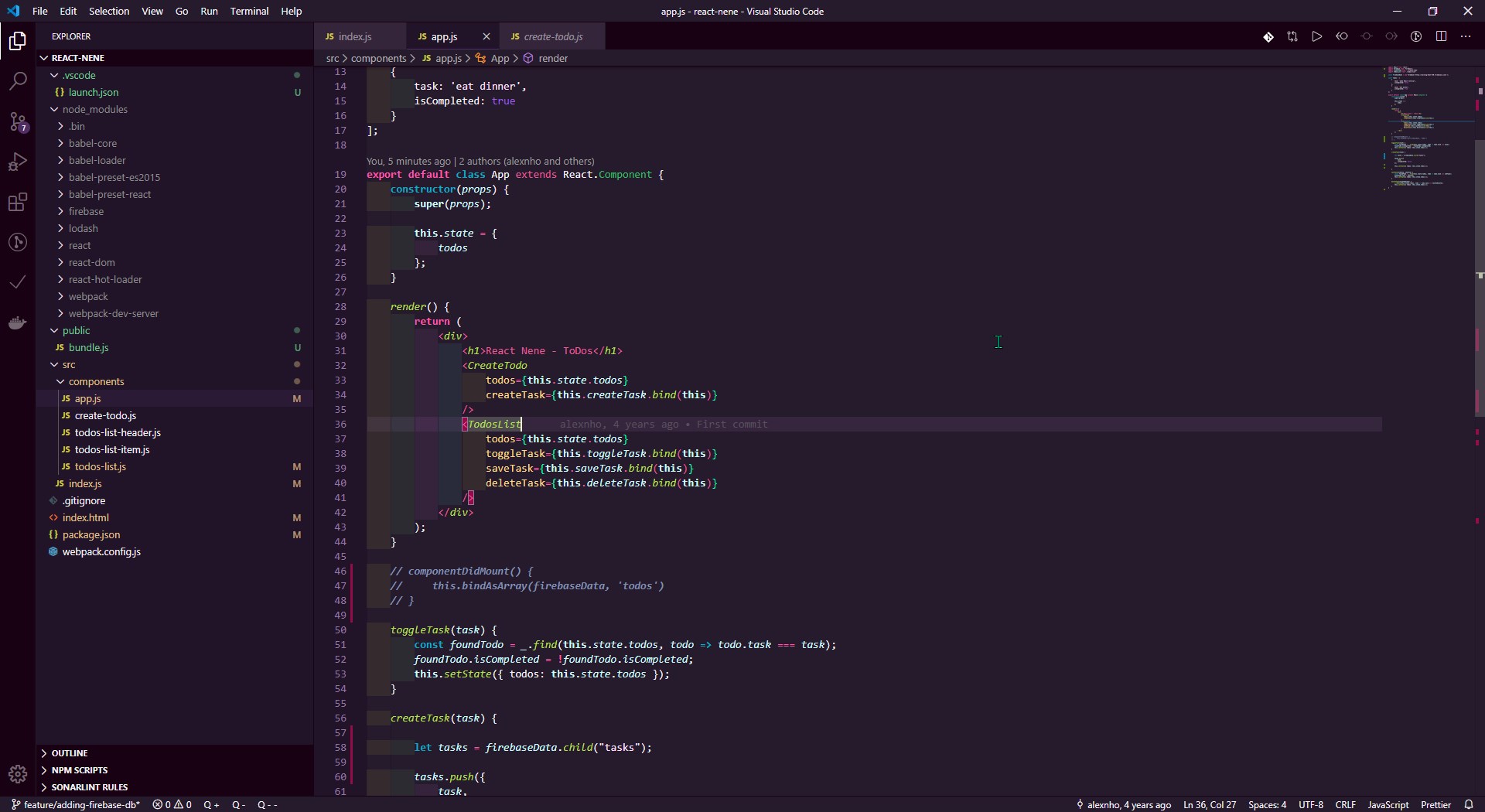Open the Run and Debug view
The image size is (1485, 812).
pos(18,161)
